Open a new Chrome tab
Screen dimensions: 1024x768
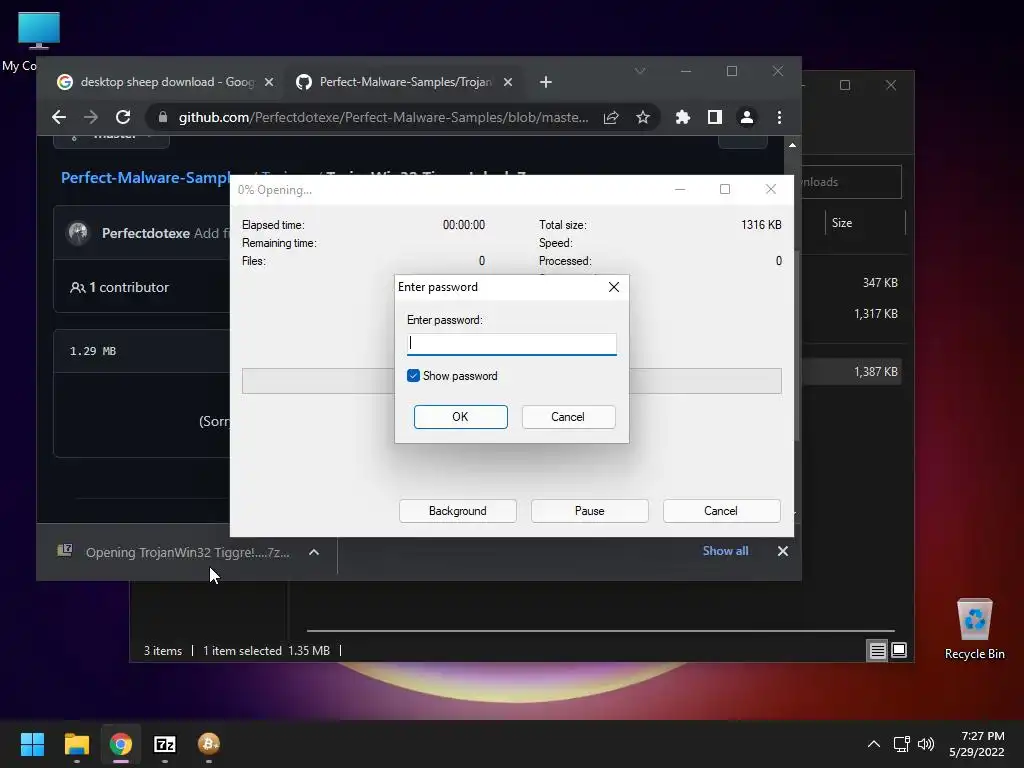pyautogui.click(x=546, y=82)
